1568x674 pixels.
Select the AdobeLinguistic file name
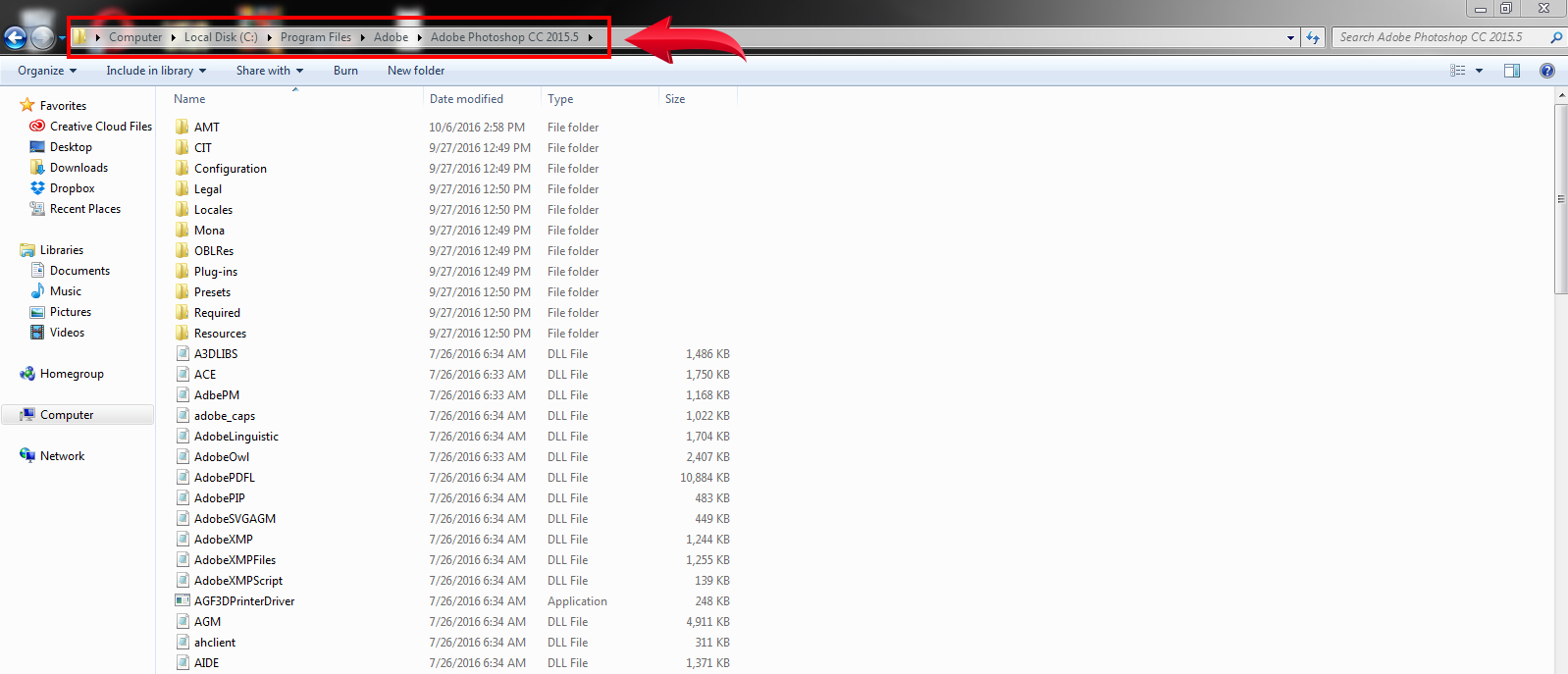click(236, 437)
